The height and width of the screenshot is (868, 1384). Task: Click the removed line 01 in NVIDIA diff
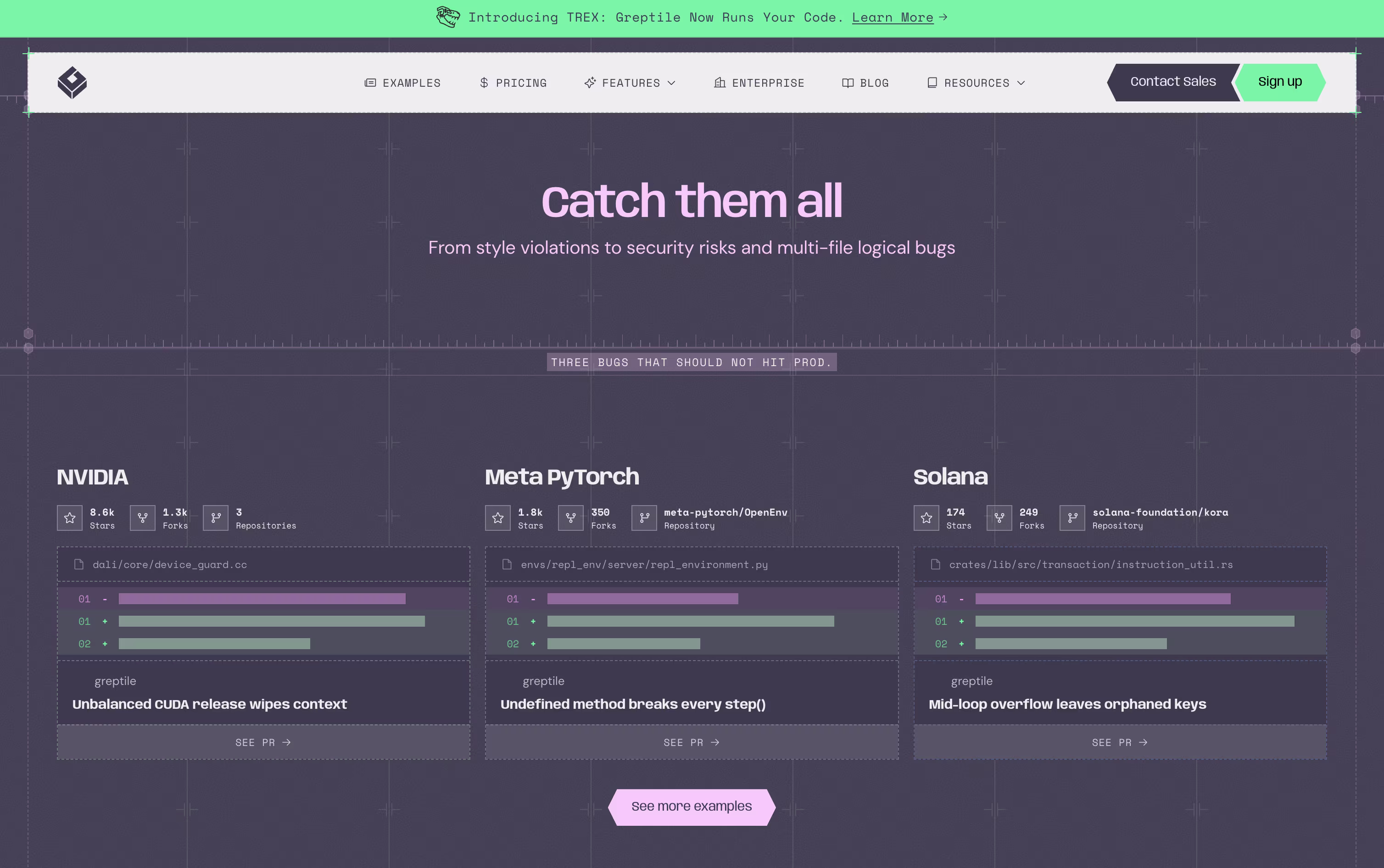pos(263,599)
